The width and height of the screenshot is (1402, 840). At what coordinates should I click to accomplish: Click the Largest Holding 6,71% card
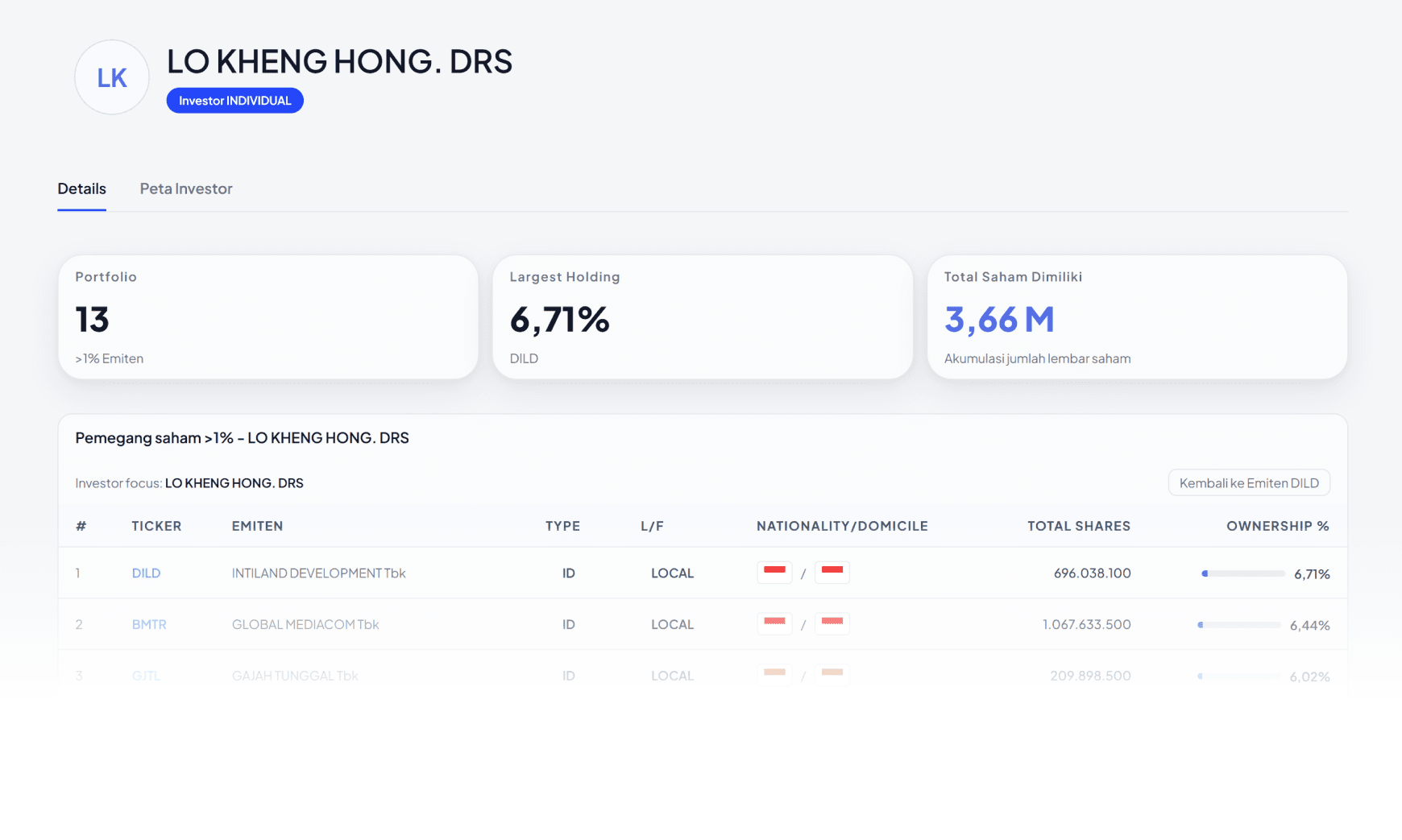(703, 317)
